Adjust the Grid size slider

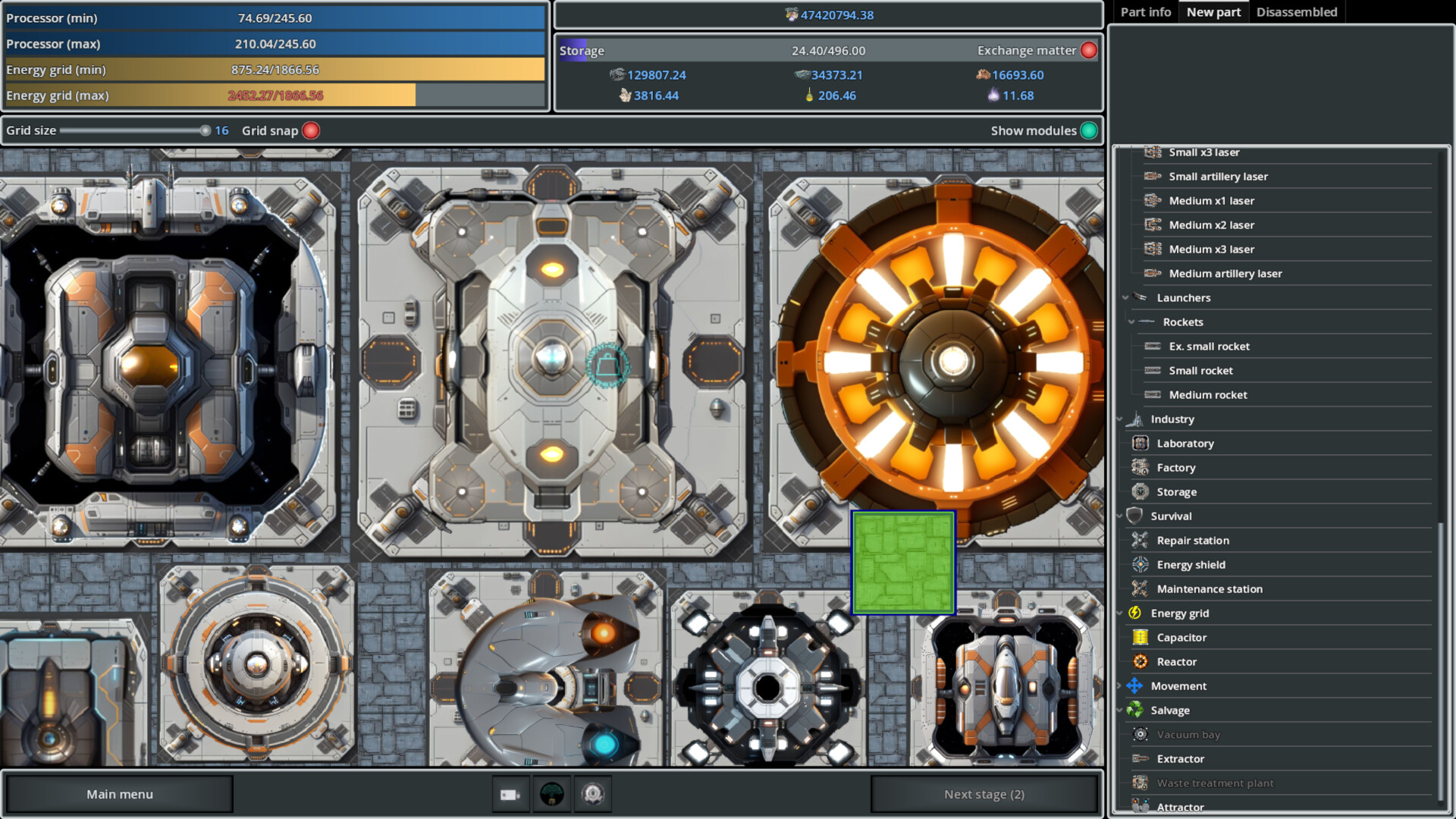click(206, 130)
